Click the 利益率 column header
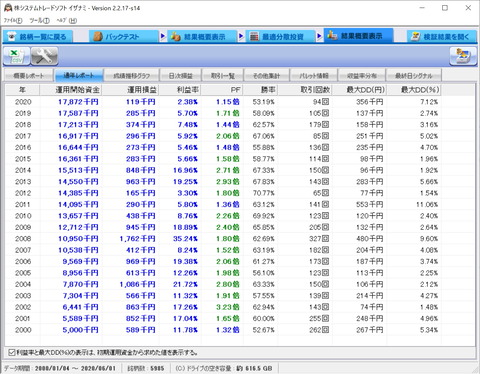Screen dimensions: 480x374 (180, 89)
